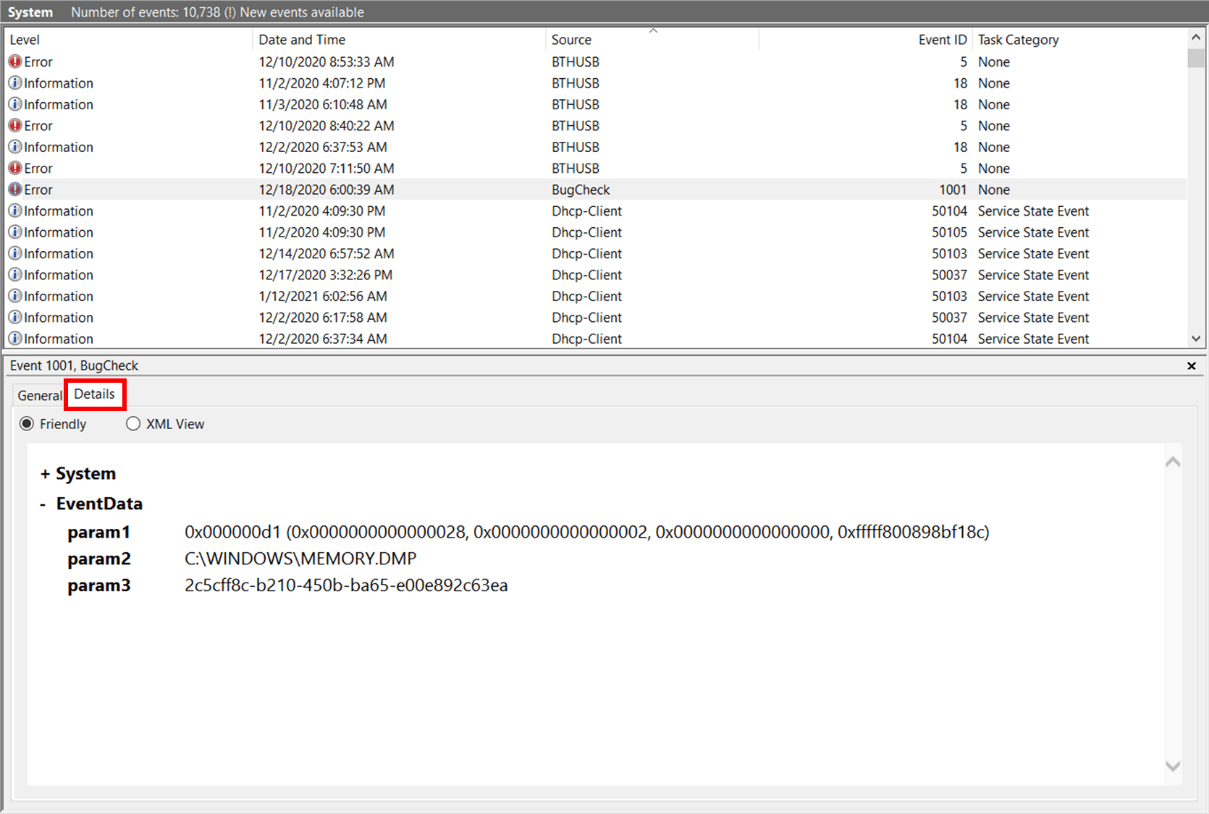Click Event ID 50037 in 12/2/2020 6:17:58 AM row

(x=950, y=318)
